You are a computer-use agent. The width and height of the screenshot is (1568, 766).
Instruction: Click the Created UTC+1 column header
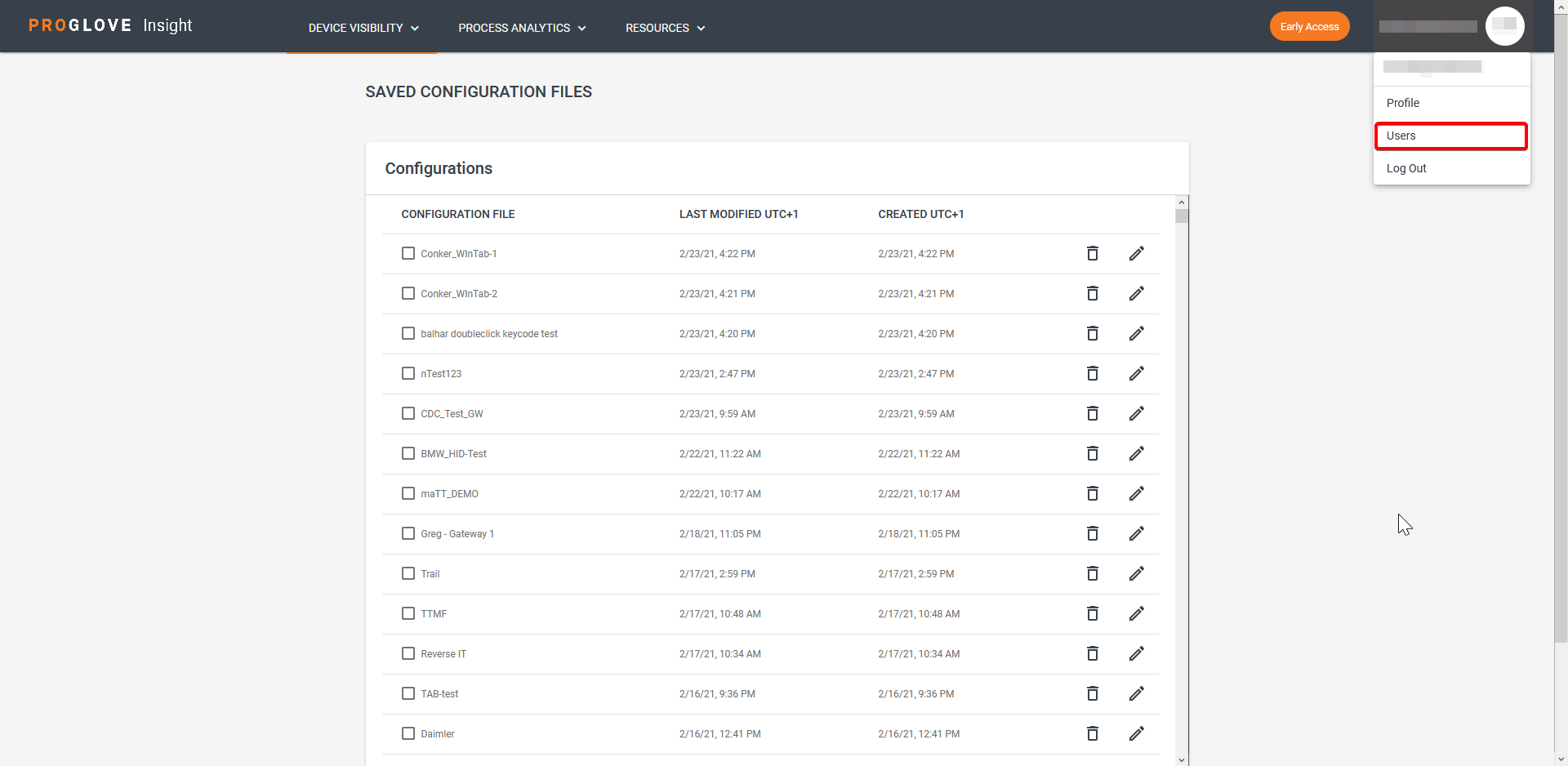coord(920,214)
